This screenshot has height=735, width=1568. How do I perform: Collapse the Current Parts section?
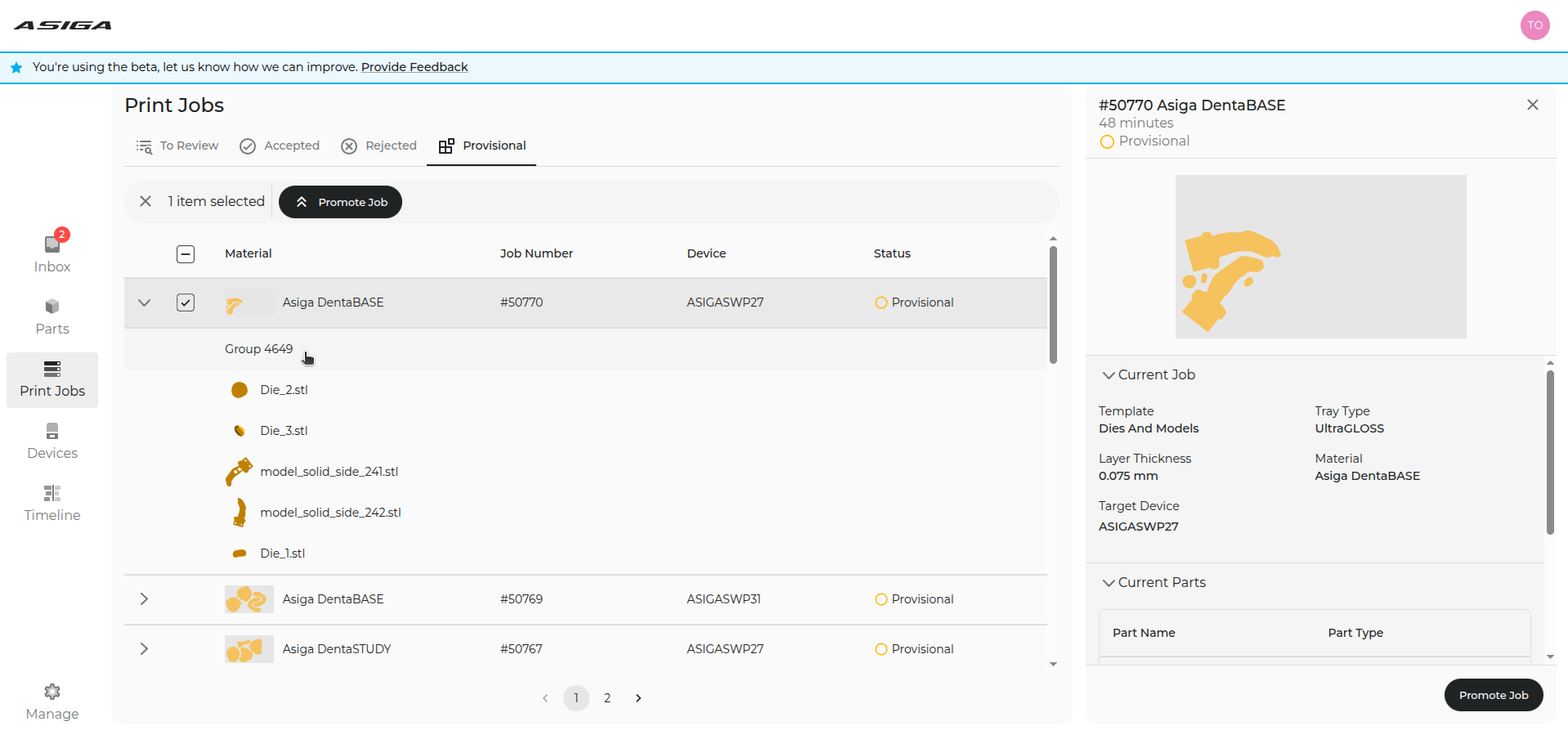click(x=1109, y=583)
